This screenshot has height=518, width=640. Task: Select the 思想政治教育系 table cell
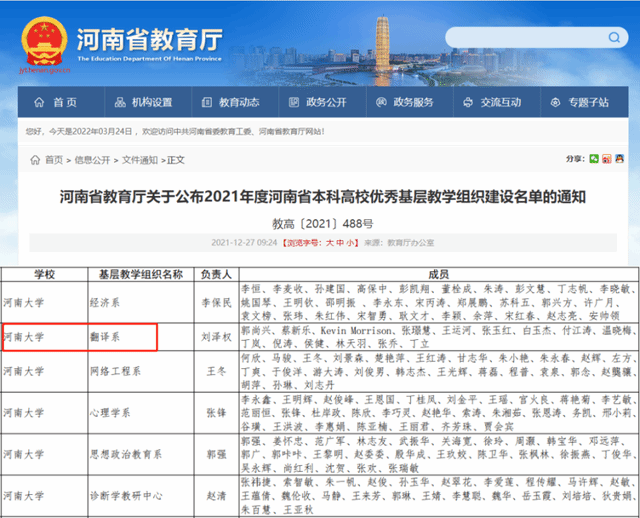141,454
